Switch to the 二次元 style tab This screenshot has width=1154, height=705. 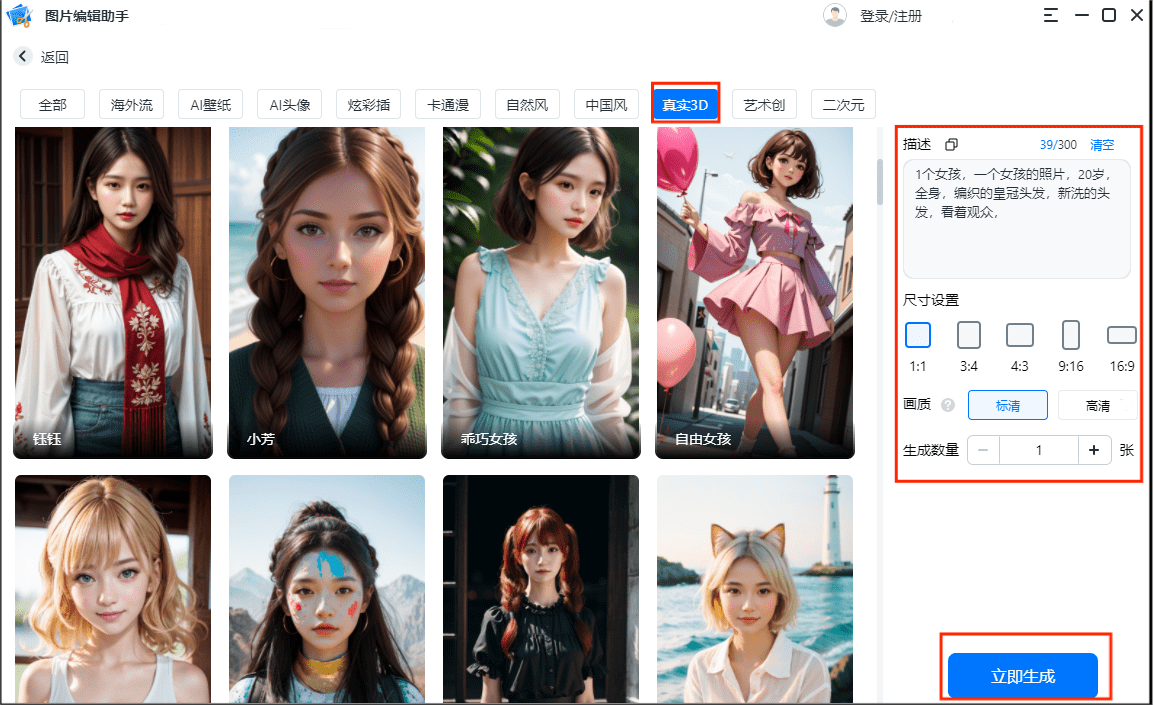[843, 105]
